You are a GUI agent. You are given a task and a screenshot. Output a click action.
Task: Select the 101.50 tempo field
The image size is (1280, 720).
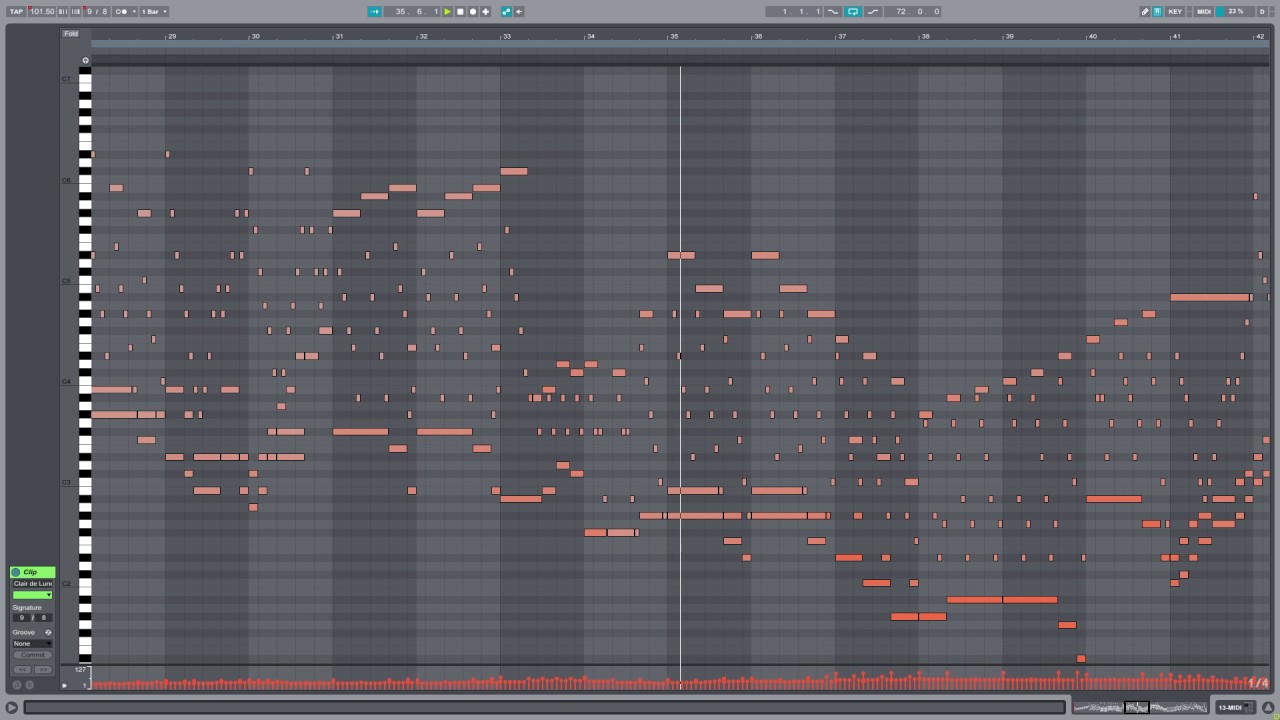coord(42,12)
